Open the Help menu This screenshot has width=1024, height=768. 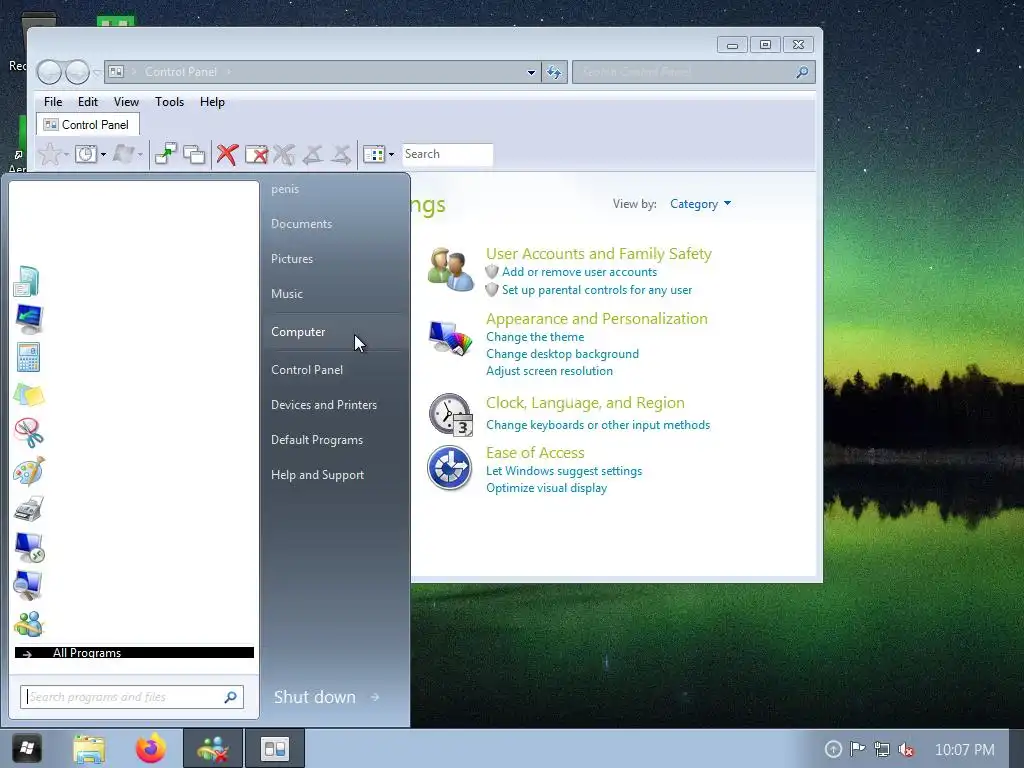click(x=212, y=102)
